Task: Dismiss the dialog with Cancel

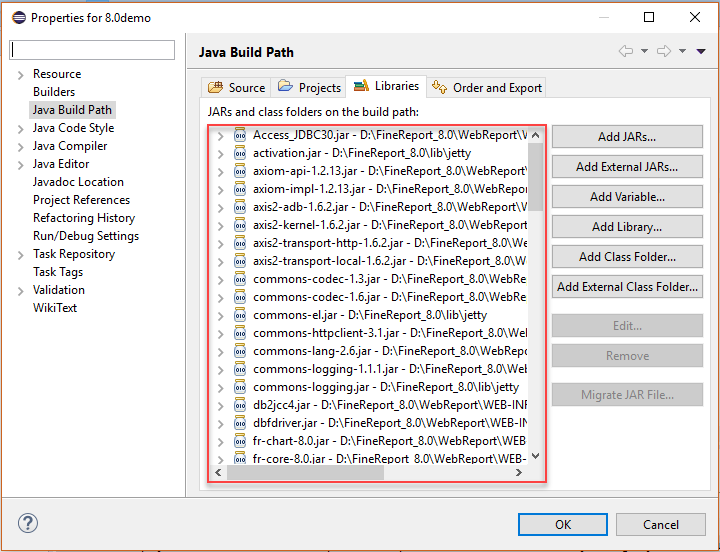Action: (661, 524)
